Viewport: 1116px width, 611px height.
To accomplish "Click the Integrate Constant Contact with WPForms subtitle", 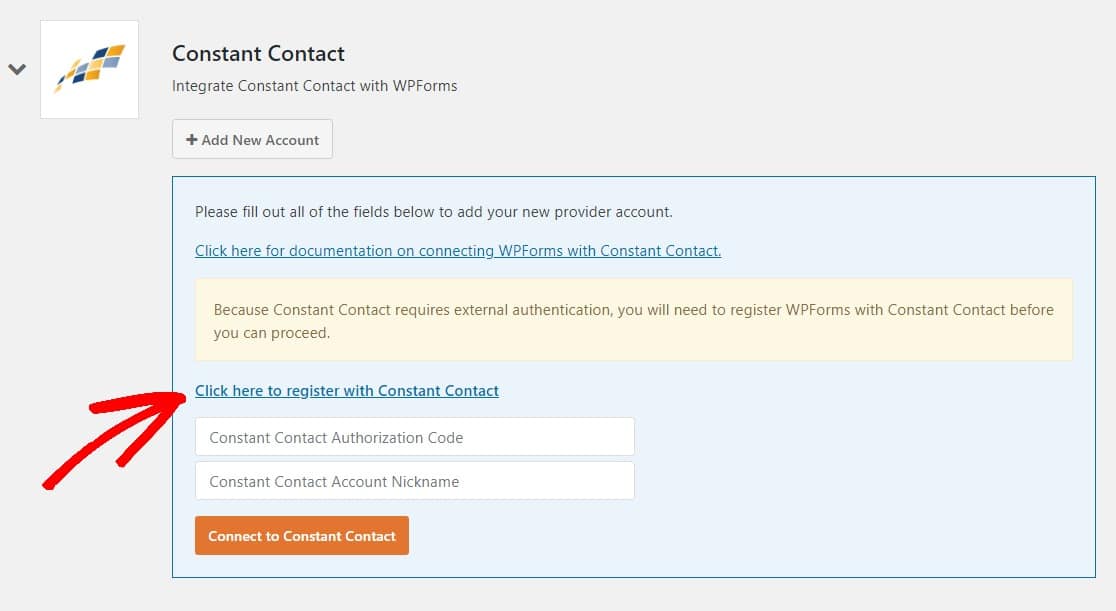I will click(315, 86).
